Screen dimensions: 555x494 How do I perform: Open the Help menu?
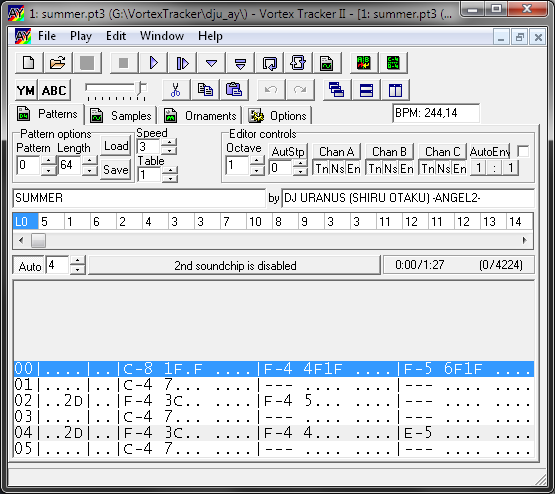pos(210,36)
